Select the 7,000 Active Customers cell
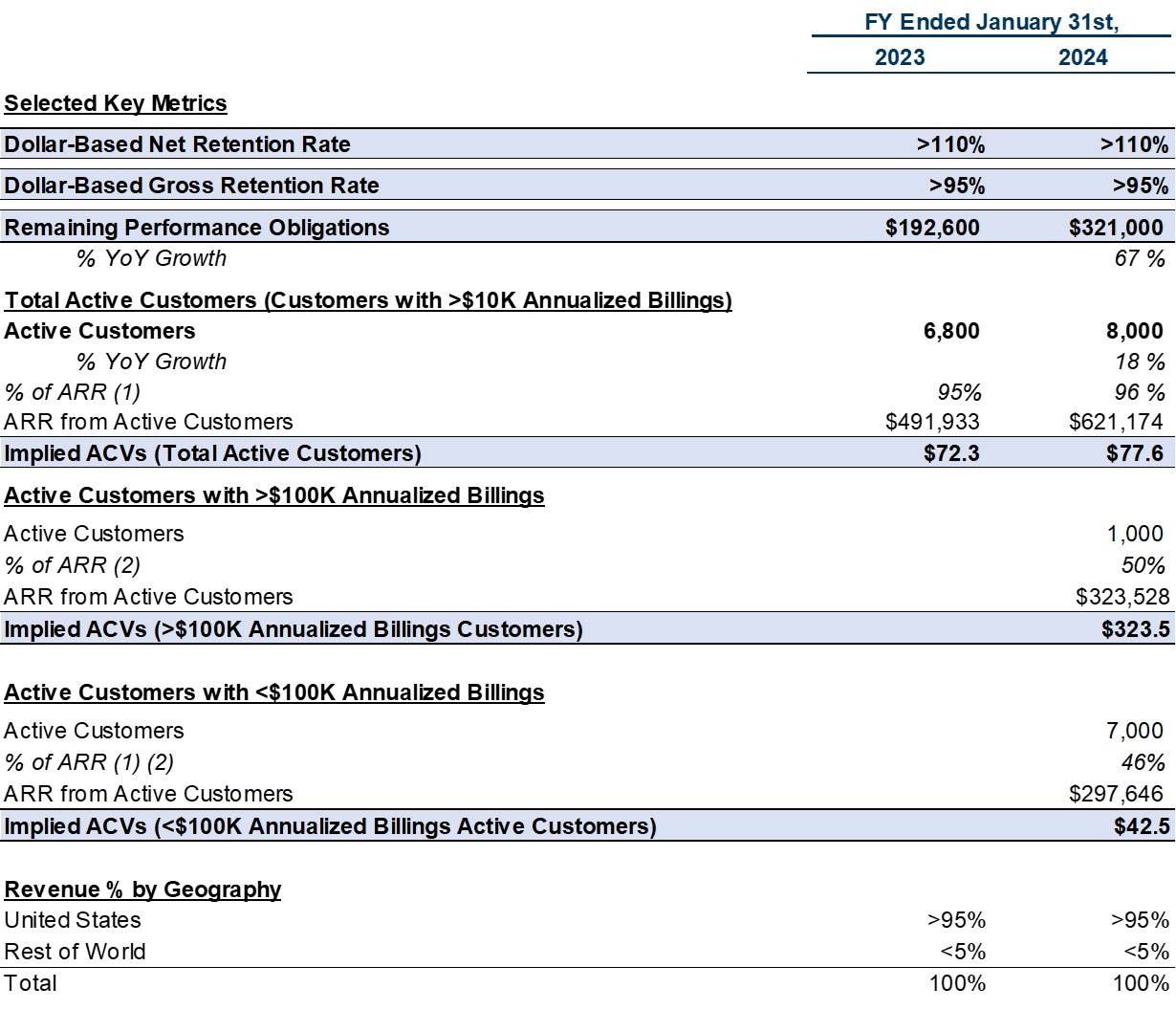 [x=1135, y=731]
